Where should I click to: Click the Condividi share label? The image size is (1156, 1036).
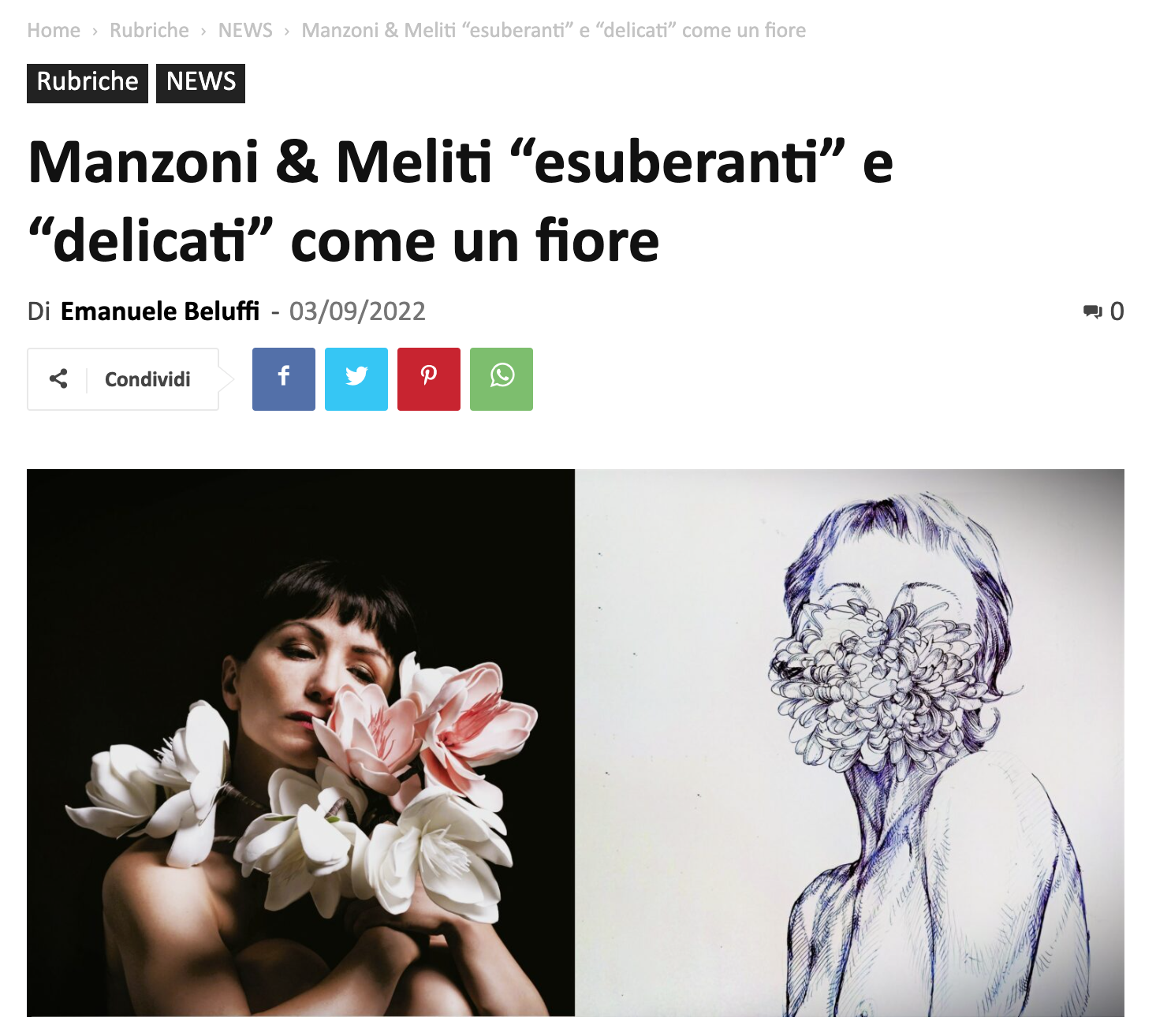tap(147, 379)
